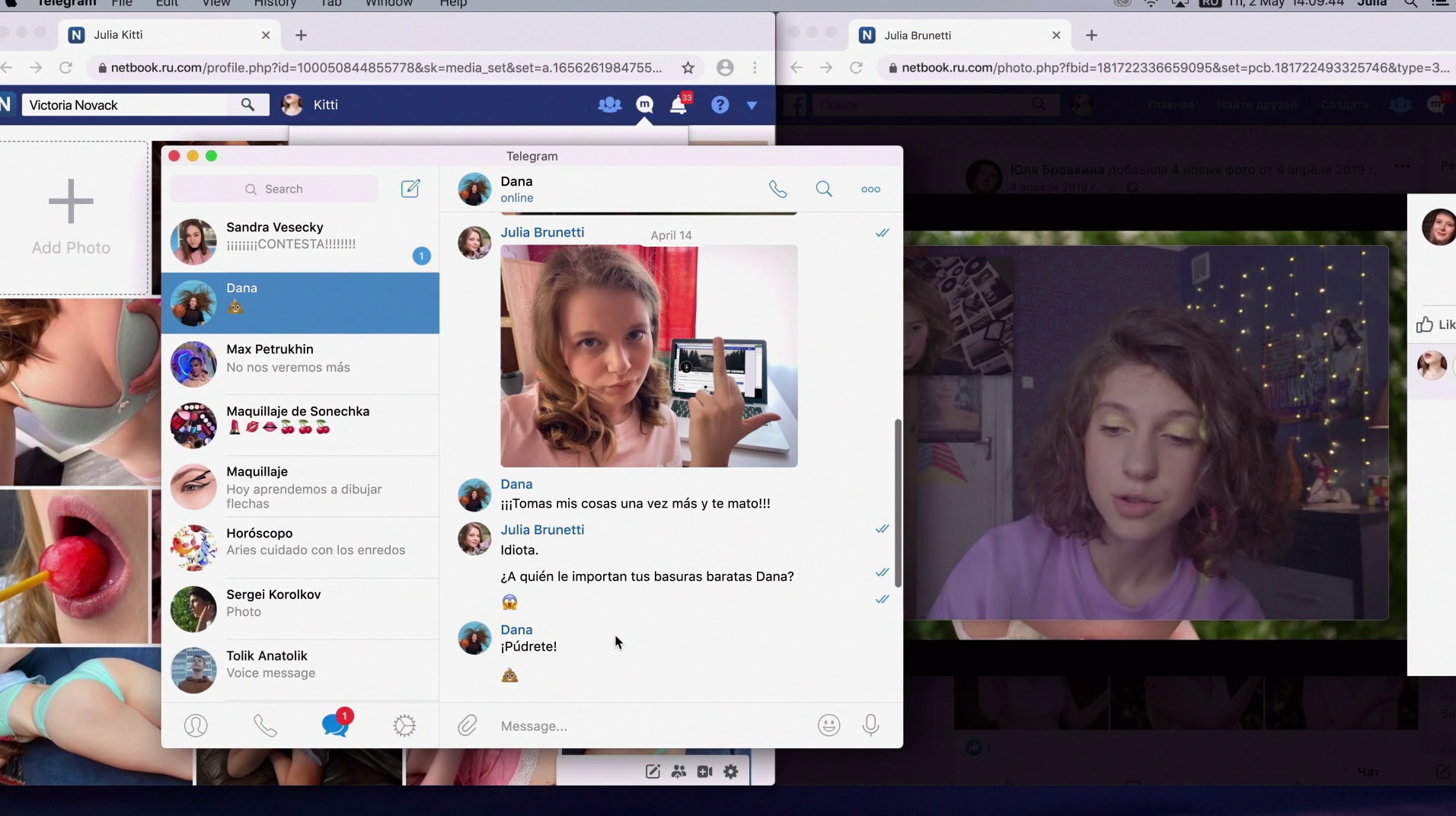This screenshot has height=816, width=1456.
Task: Open new tab in Julia Brunetti window
Action: tap(1091, 35)
